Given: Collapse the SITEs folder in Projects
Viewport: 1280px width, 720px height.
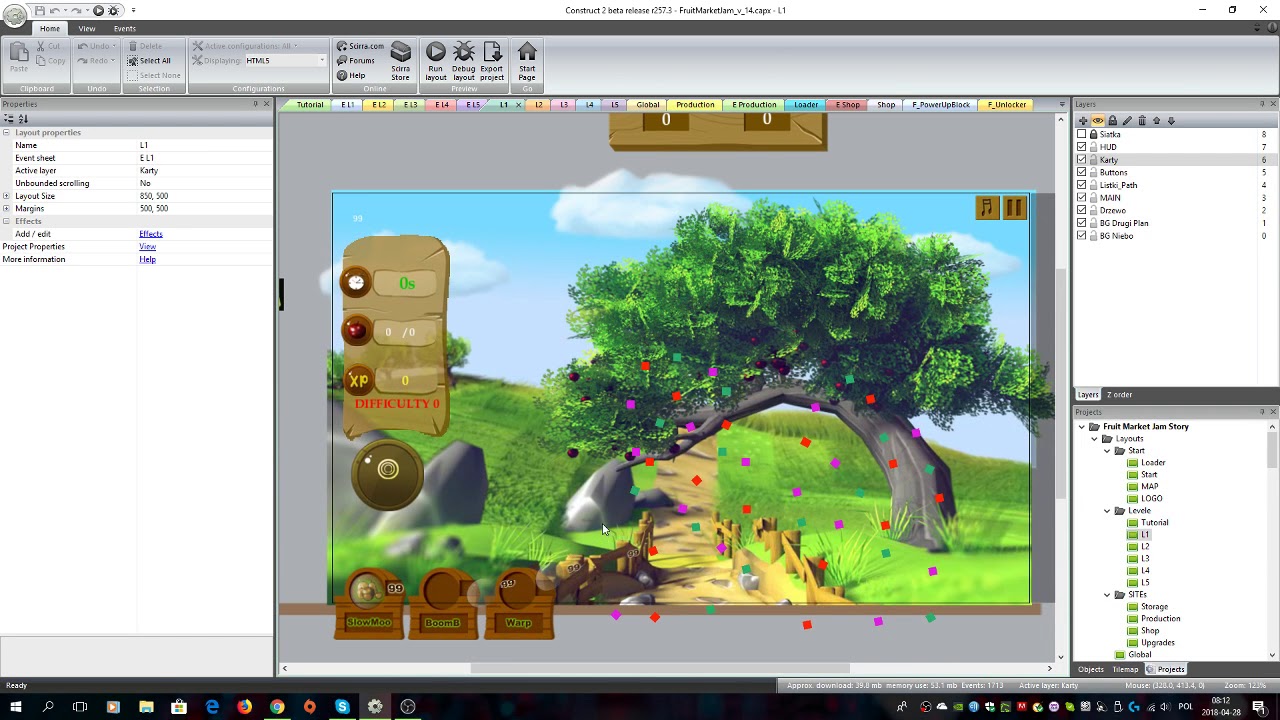Looking at the screenshot, I should pos(1107,595).
